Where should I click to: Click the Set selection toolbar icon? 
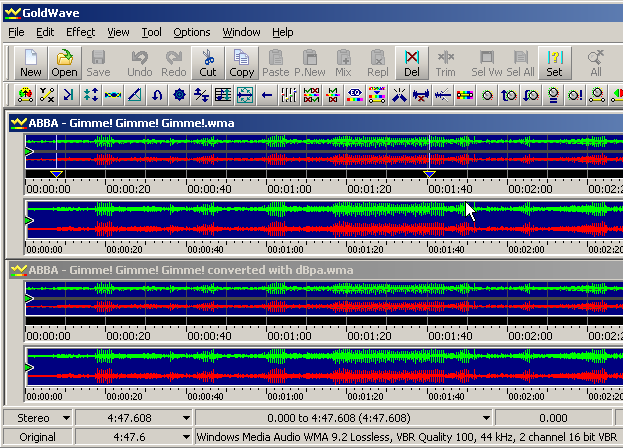pyautogui.click(x=553, y=63)
